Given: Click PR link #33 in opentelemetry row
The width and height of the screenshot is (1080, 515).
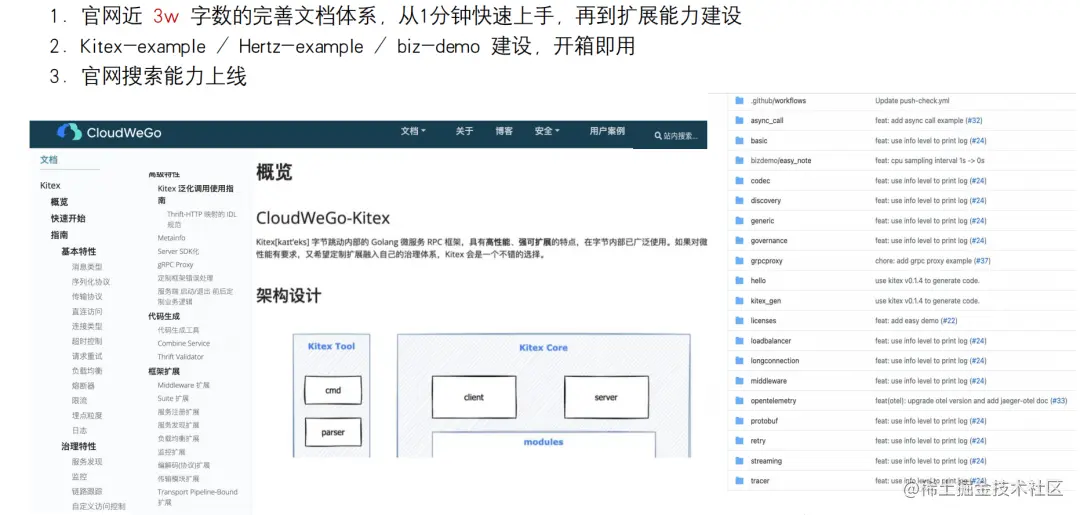Looking at the screenshot, I should (1059, 401).
